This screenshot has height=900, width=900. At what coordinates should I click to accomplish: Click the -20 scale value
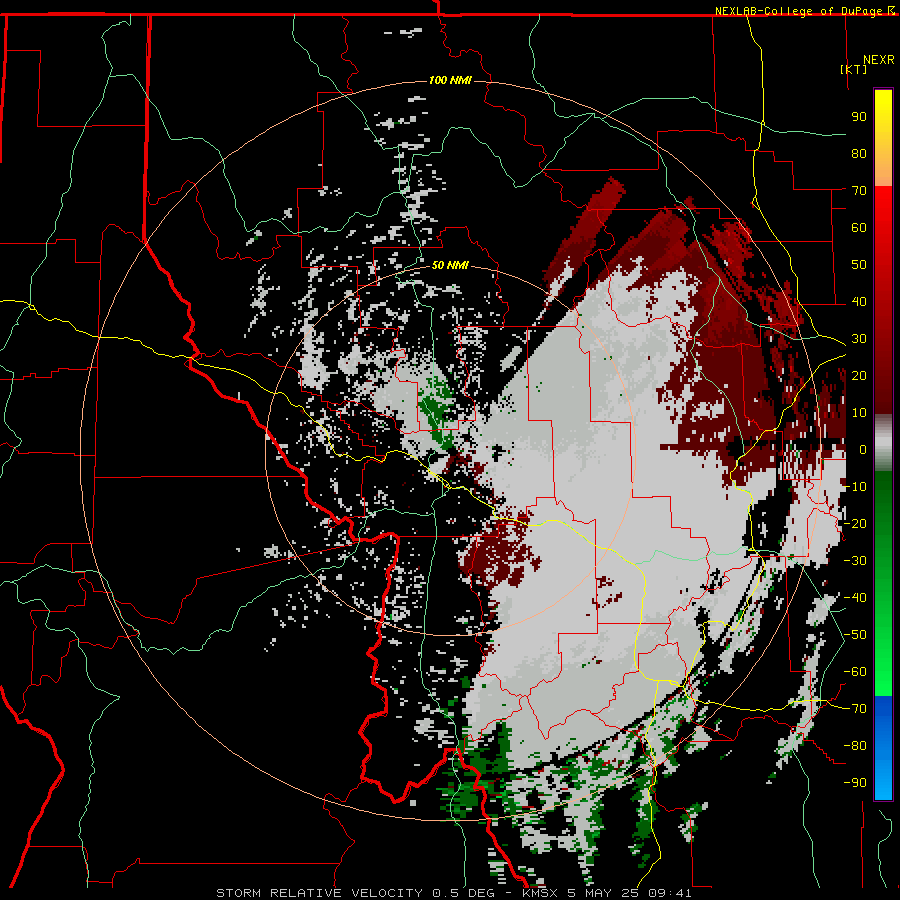click(x=855, y=524)
